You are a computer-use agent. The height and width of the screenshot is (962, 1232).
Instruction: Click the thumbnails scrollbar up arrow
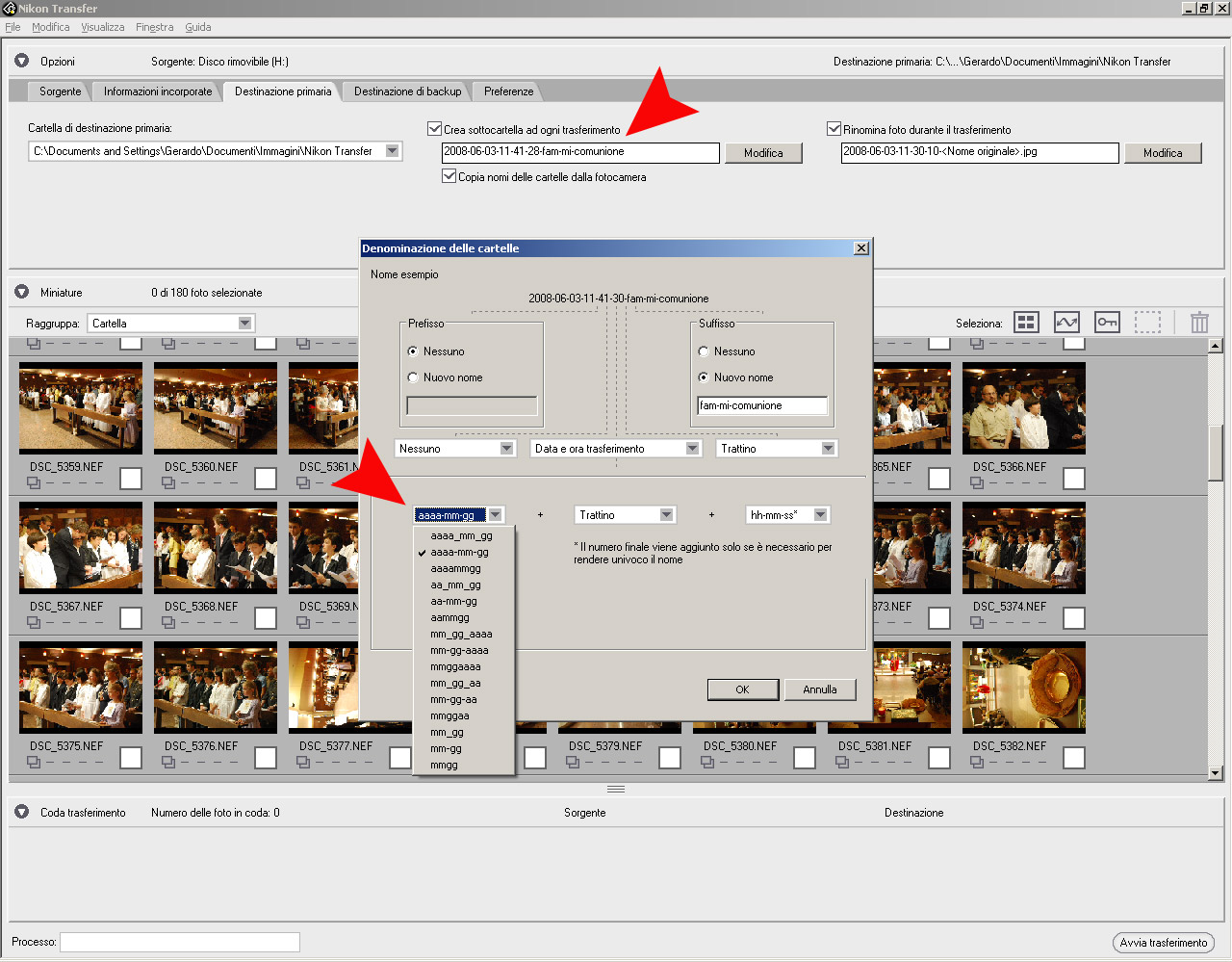click(1215, 345)
